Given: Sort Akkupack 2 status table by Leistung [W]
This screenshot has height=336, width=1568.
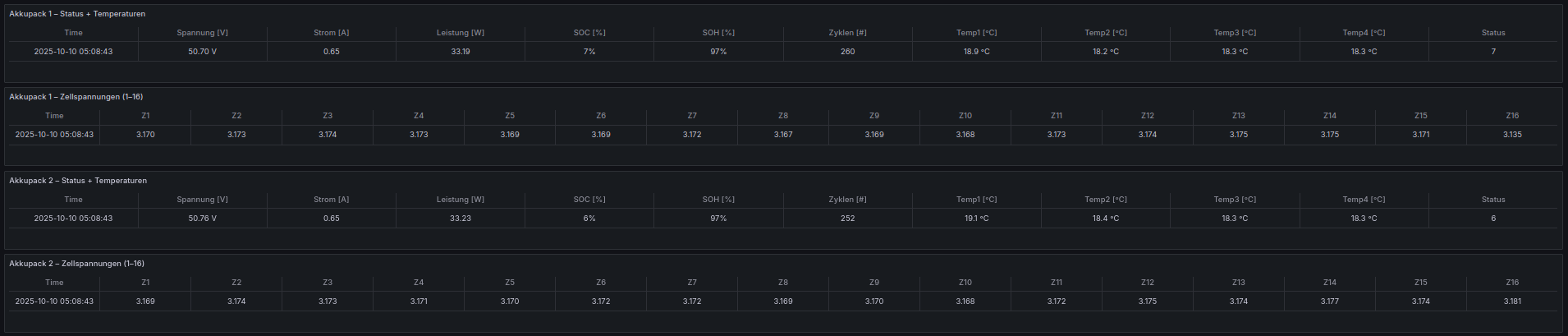Looking at the screenshot, I should [461, 200].
